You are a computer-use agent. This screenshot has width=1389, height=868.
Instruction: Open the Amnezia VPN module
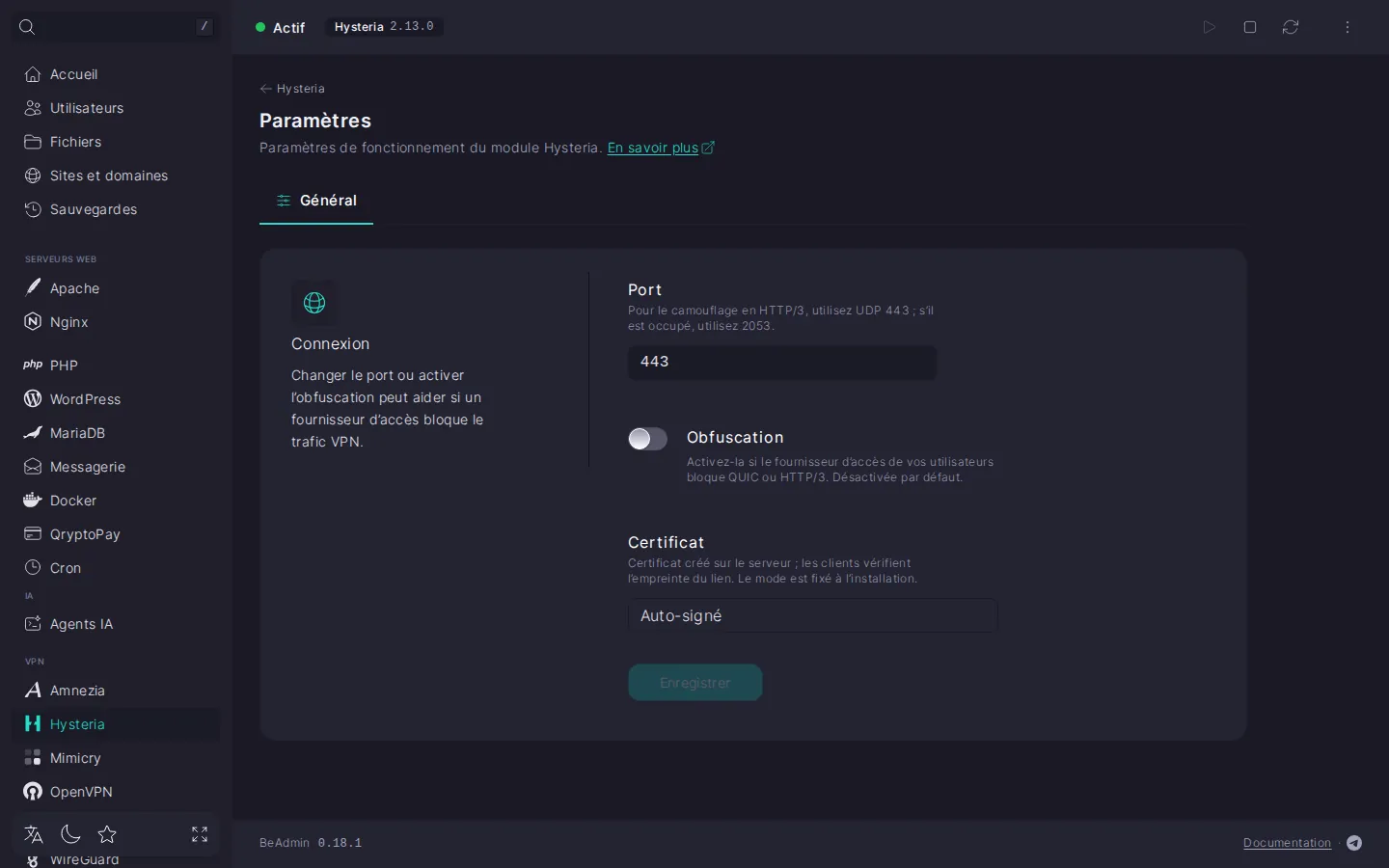116,691
